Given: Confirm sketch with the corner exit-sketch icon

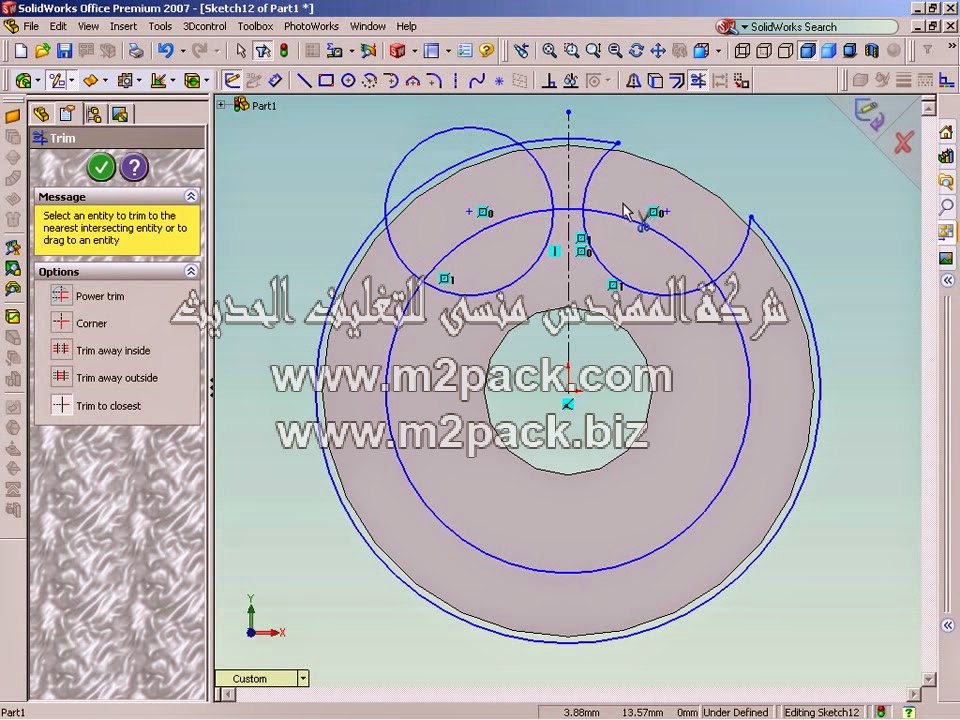Looking at the screenshot, I should (869, 114).
